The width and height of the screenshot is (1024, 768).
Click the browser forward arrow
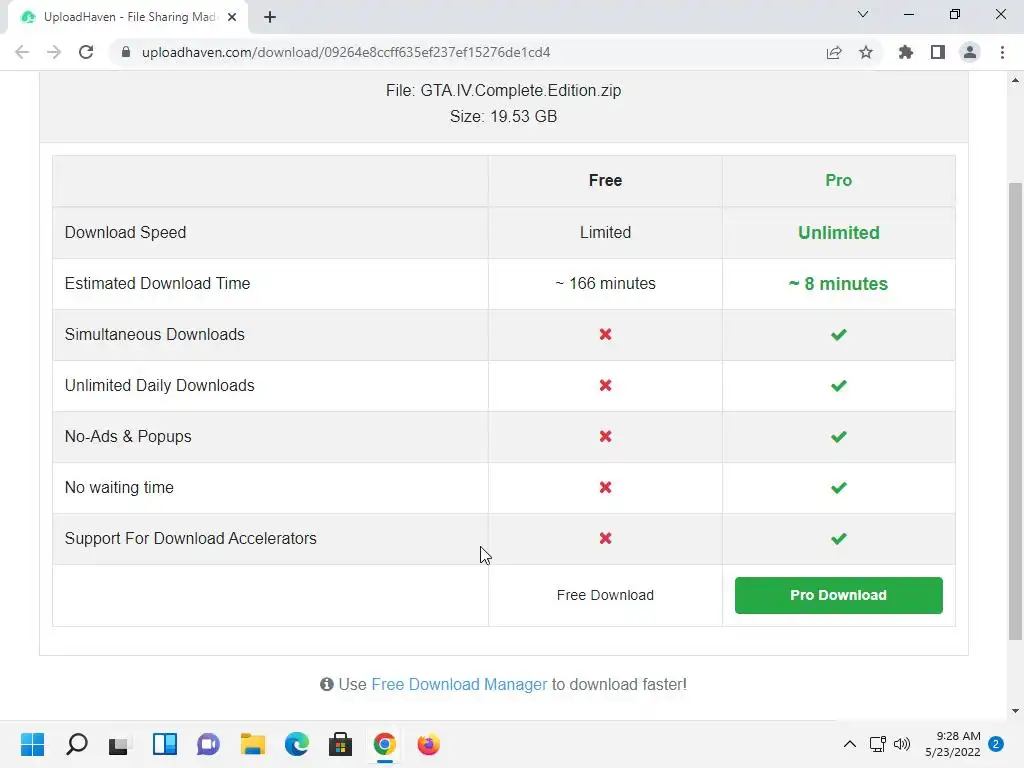(54, 52)
